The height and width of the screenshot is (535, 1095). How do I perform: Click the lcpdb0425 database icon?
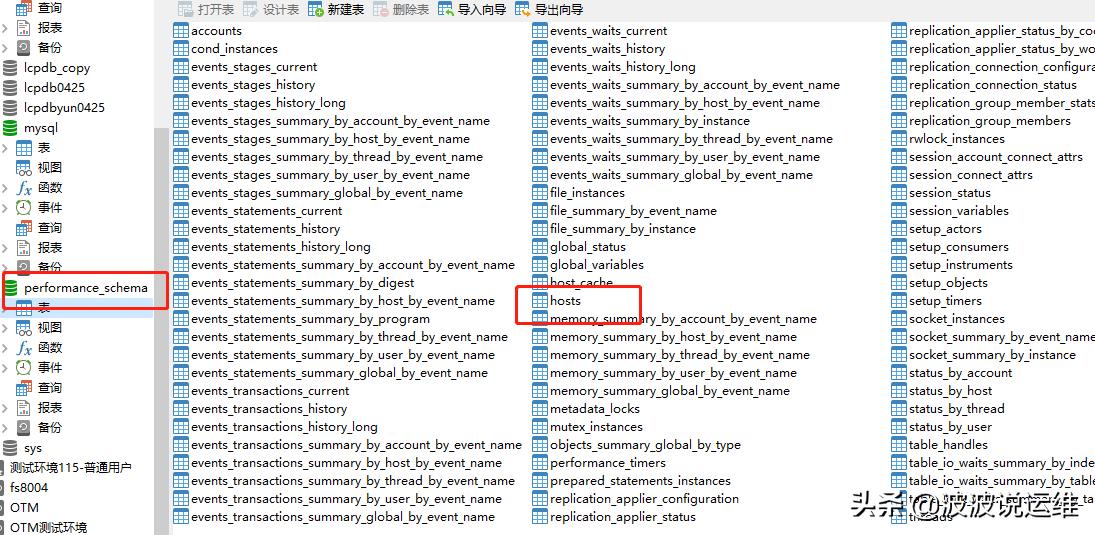coord(10,88)
